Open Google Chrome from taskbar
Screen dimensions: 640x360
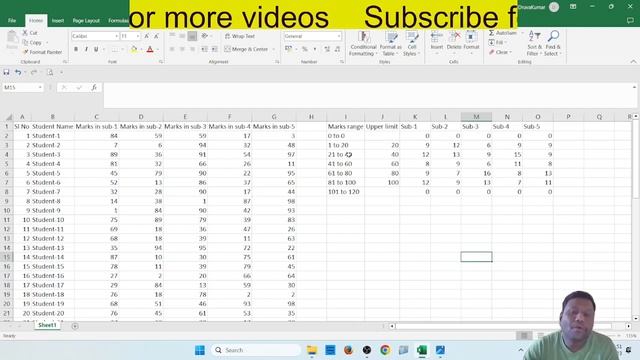(385, 350)
